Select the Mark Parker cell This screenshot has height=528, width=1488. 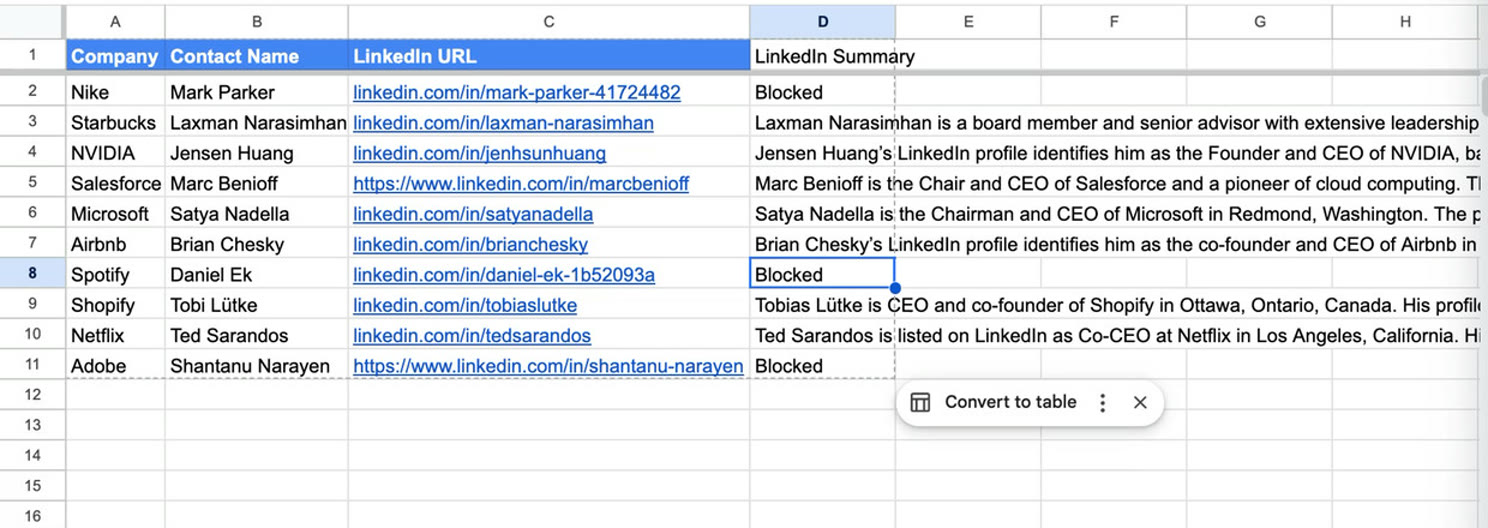tap(257, 92)
